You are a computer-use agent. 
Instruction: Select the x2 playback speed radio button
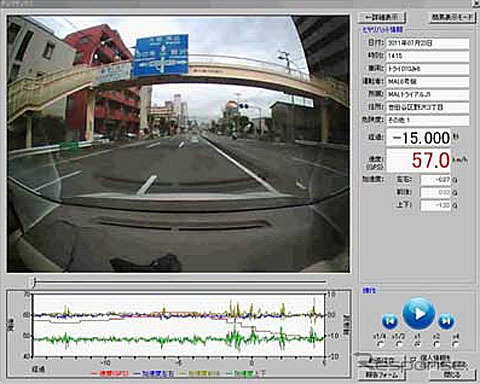coord(437,344)
